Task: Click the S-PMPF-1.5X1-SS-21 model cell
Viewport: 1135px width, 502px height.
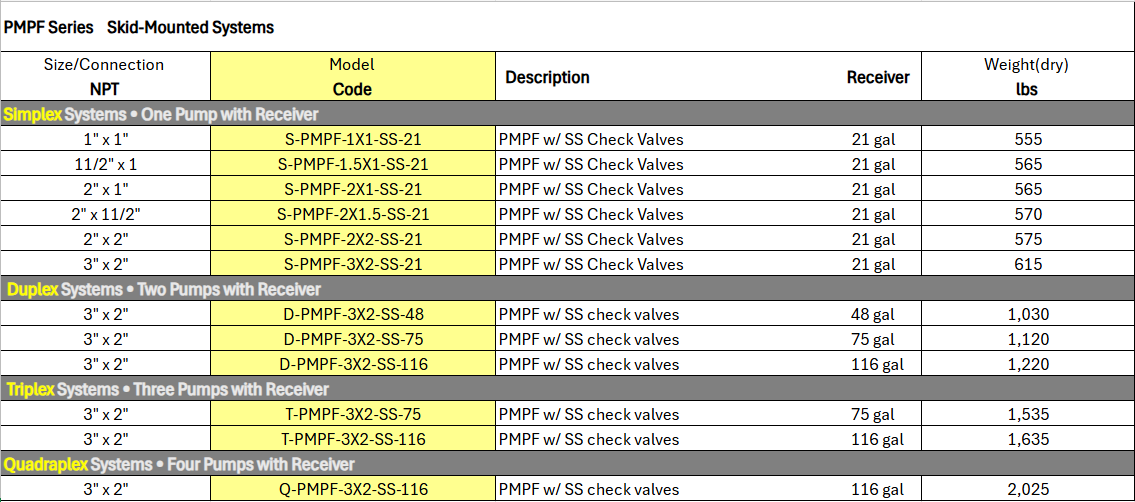Action: tap(352, 165)
